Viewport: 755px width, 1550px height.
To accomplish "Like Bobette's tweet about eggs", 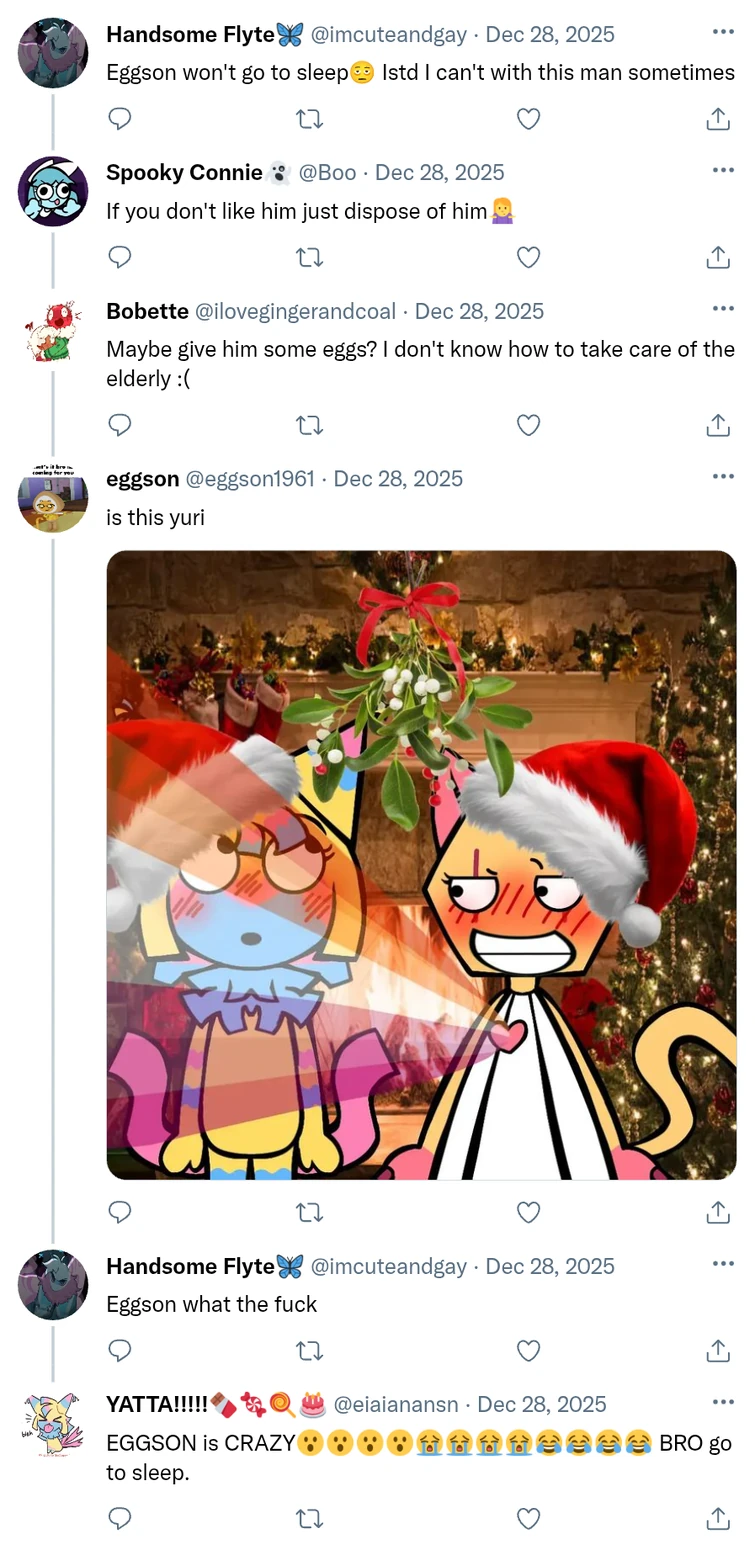I will pos(528,425).
